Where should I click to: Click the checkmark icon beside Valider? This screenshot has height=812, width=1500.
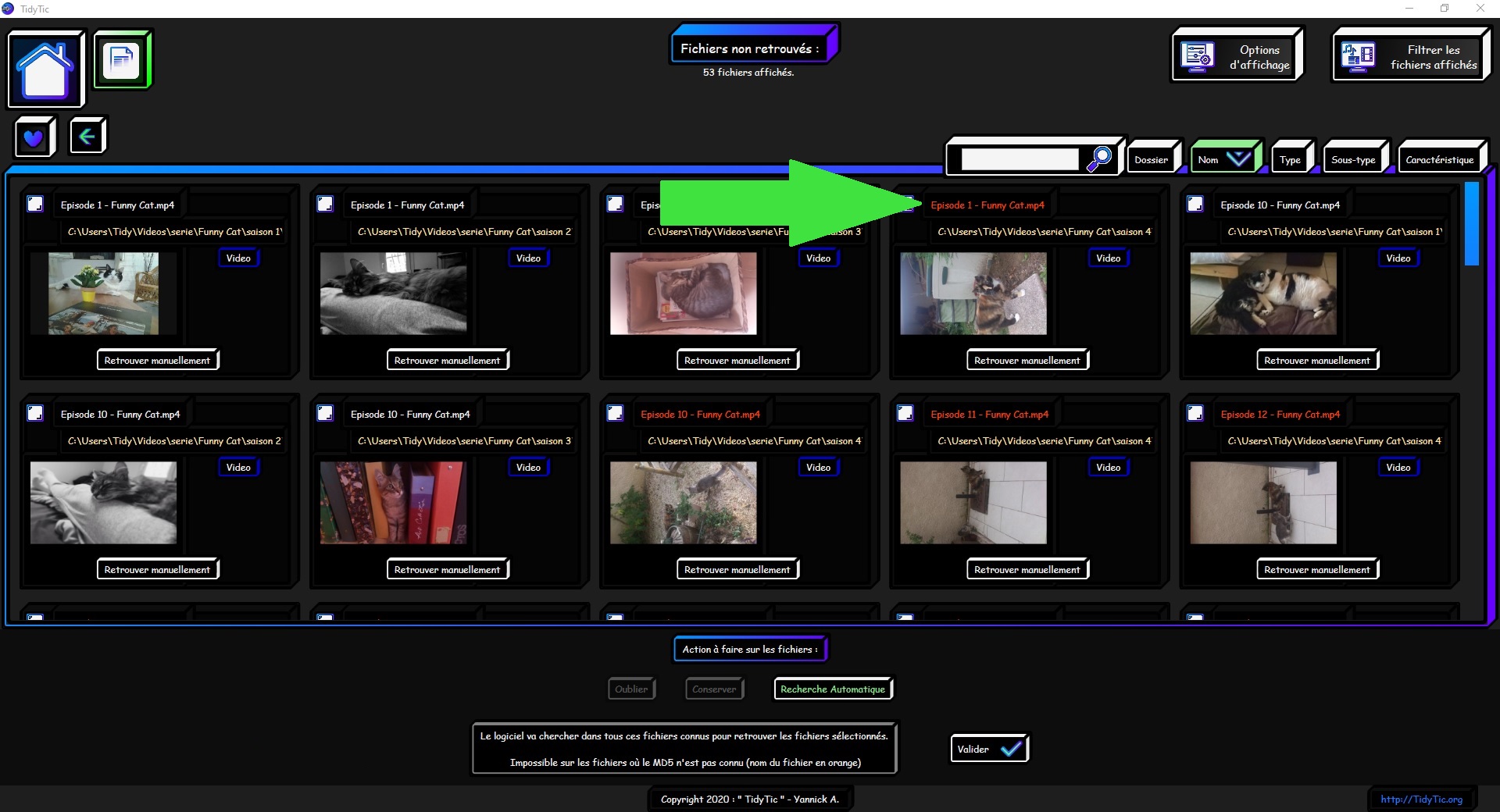1010,749
